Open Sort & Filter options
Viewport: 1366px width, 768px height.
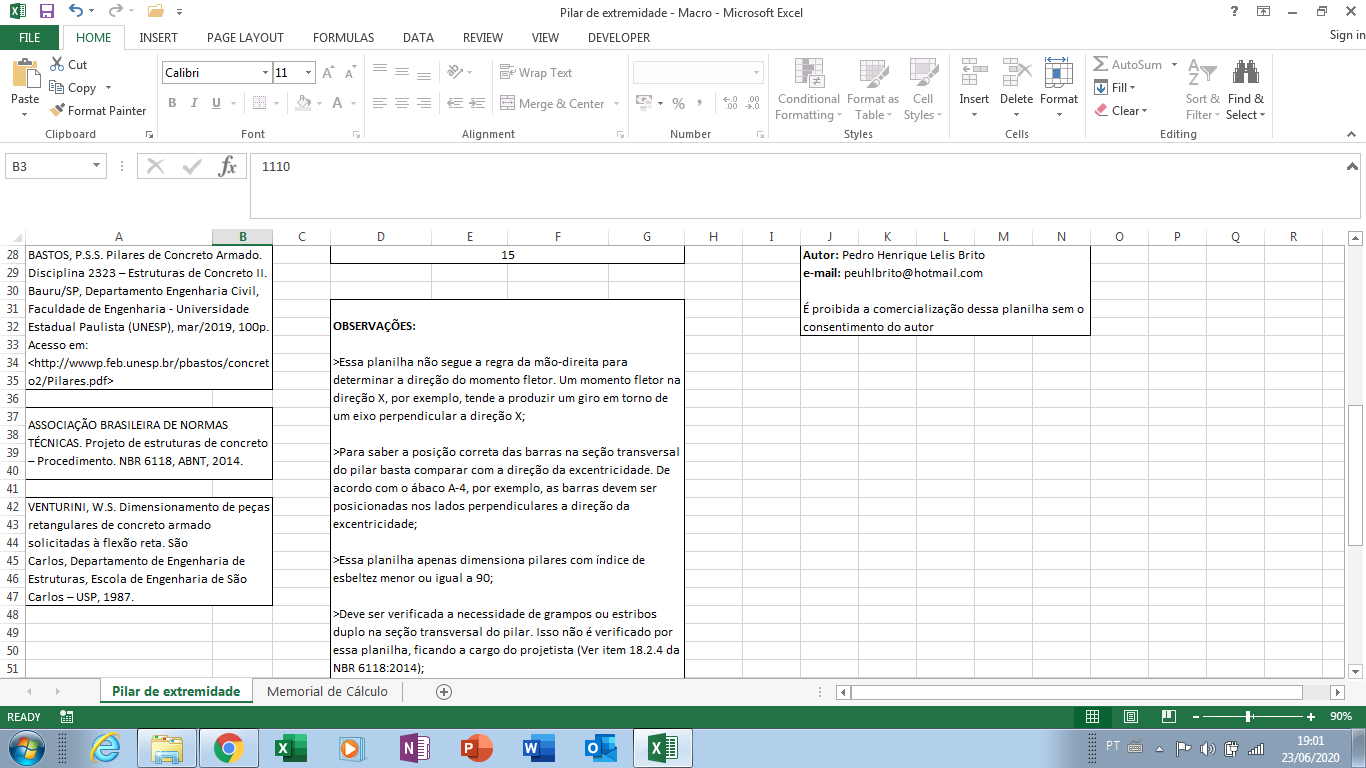[x=1202, y=89]
